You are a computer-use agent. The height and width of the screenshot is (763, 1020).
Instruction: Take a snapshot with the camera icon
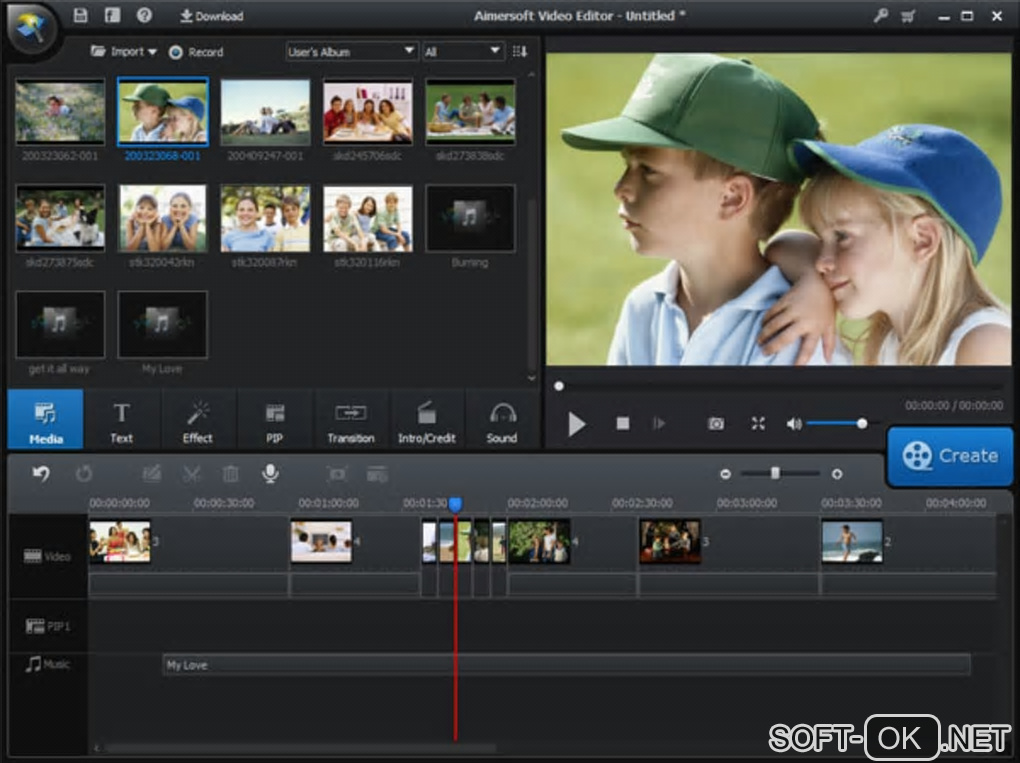coord(716,424)
